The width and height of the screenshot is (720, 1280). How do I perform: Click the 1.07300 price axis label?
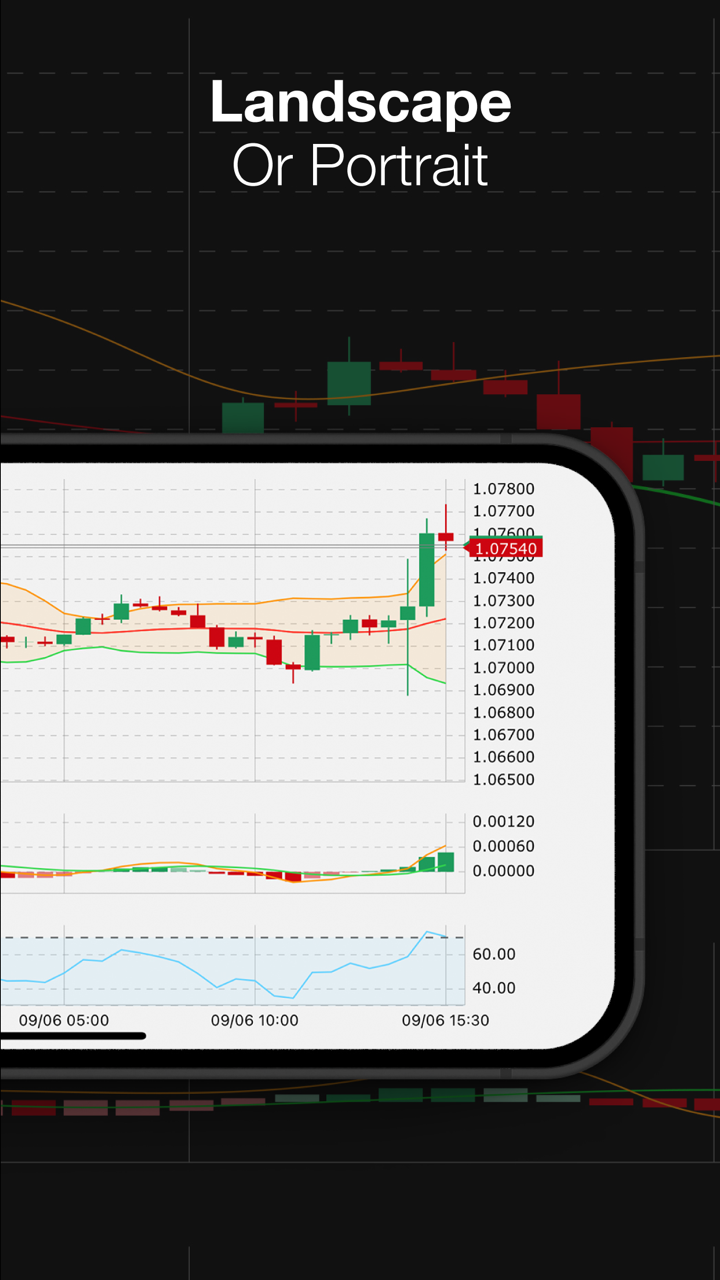coord(504,601)
